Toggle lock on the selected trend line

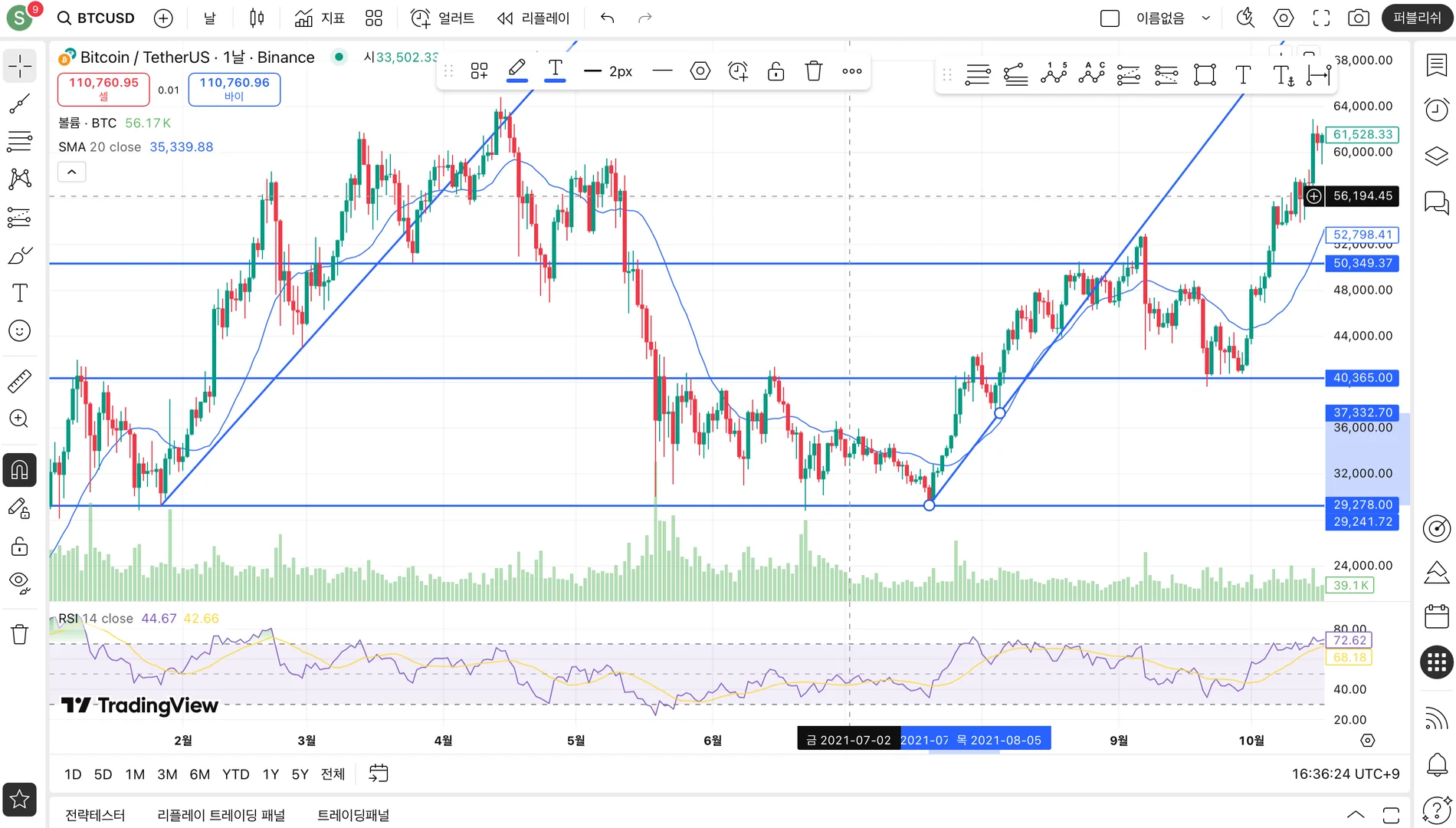point(776,71)
